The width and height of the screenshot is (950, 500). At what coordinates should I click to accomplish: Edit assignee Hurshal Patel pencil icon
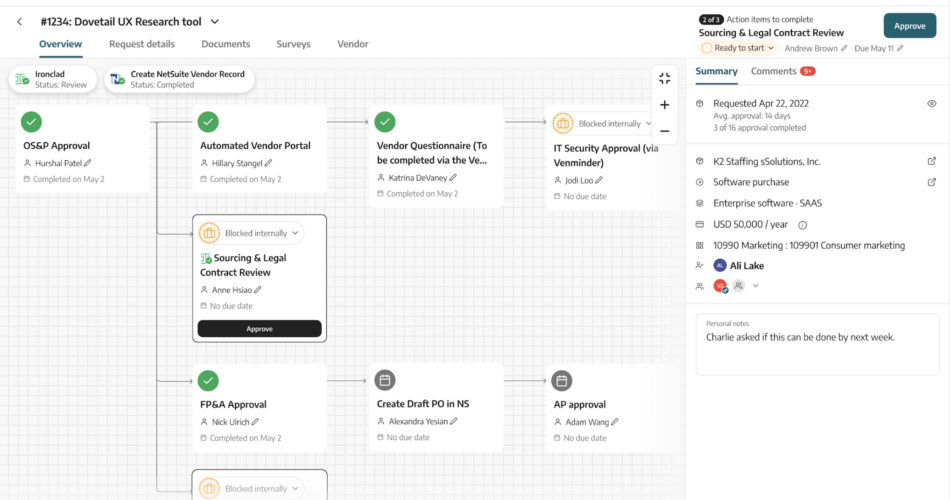(87, 163)
